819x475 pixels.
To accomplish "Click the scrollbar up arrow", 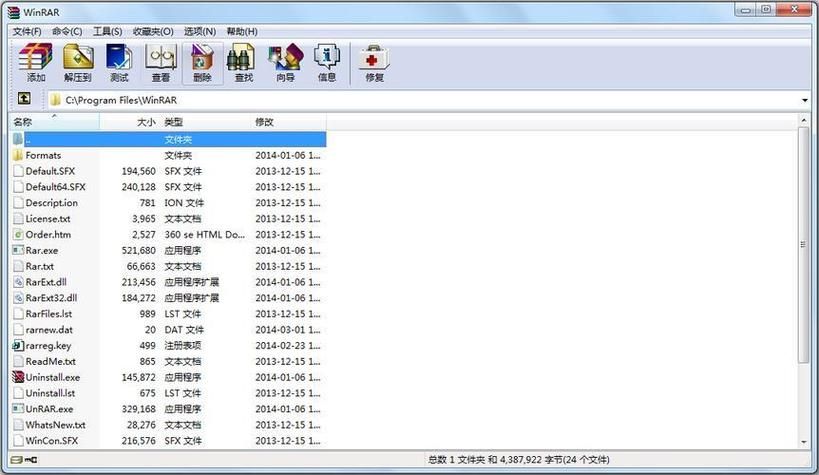I will (x=803, y=121).
